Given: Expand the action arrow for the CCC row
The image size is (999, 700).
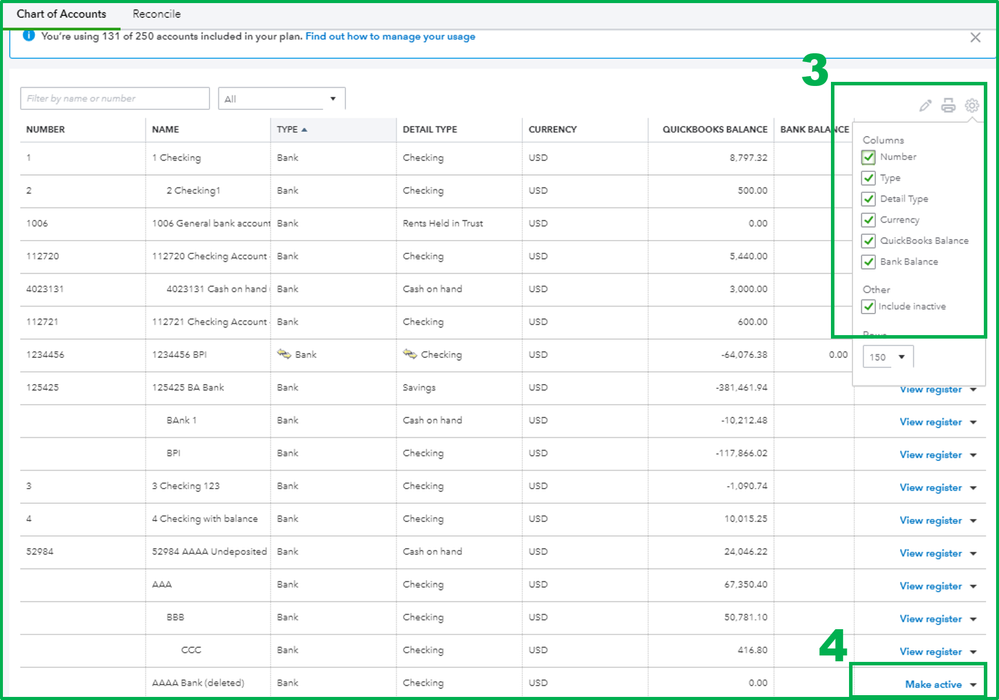Looking at the screenshot, I should (973, 652).
